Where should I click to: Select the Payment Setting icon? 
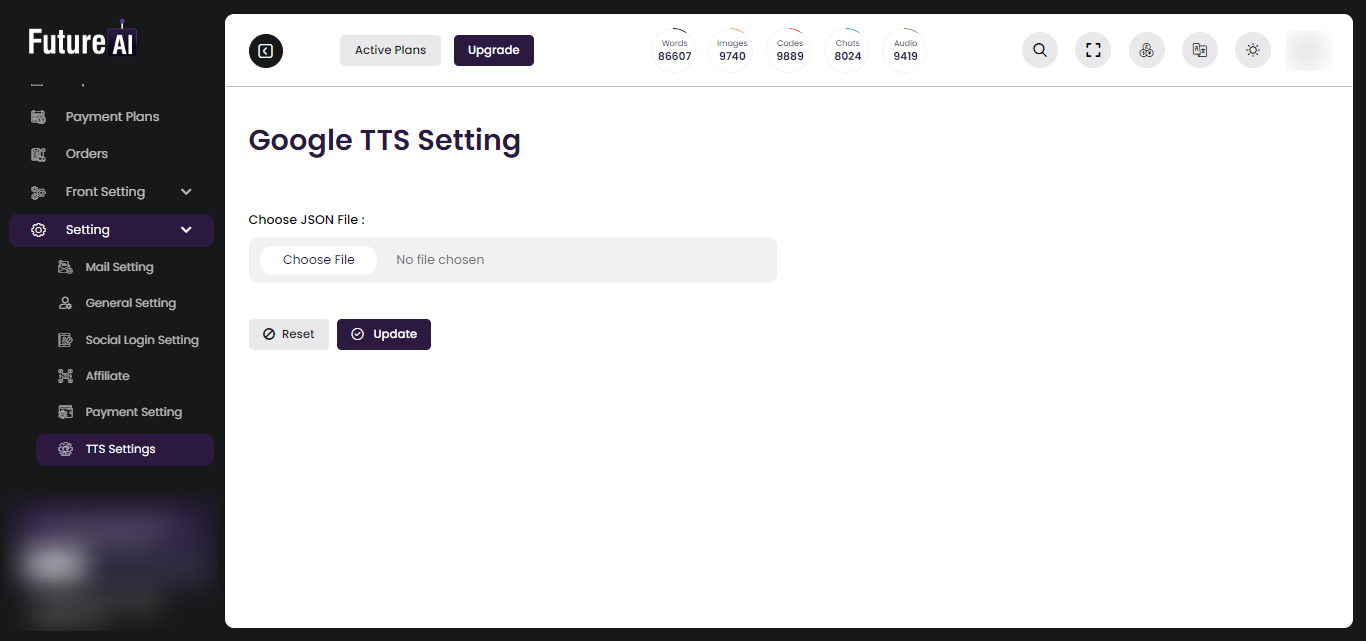point(65,411)
